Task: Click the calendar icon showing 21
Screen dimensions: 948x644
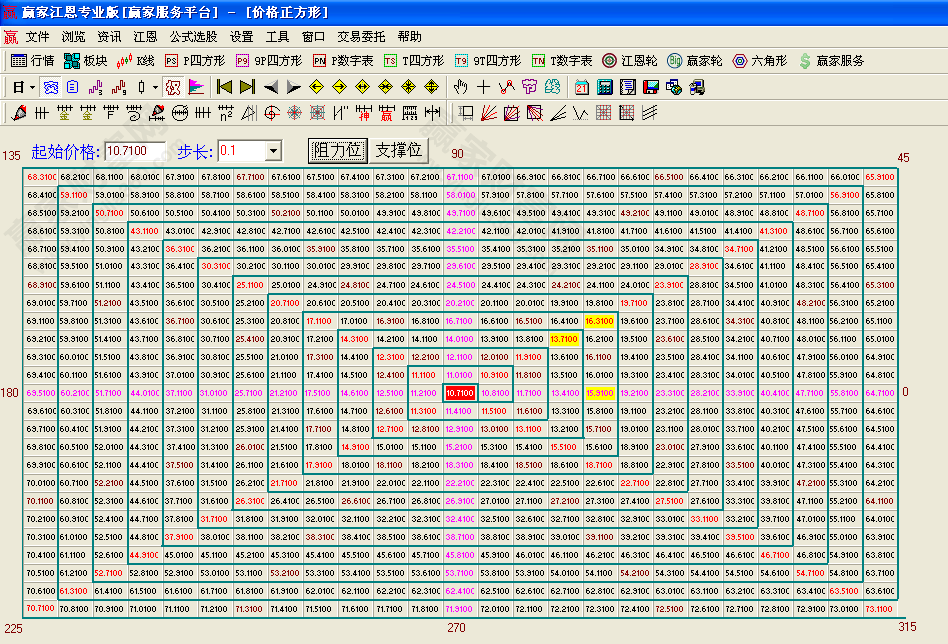Action: point(582,87)
